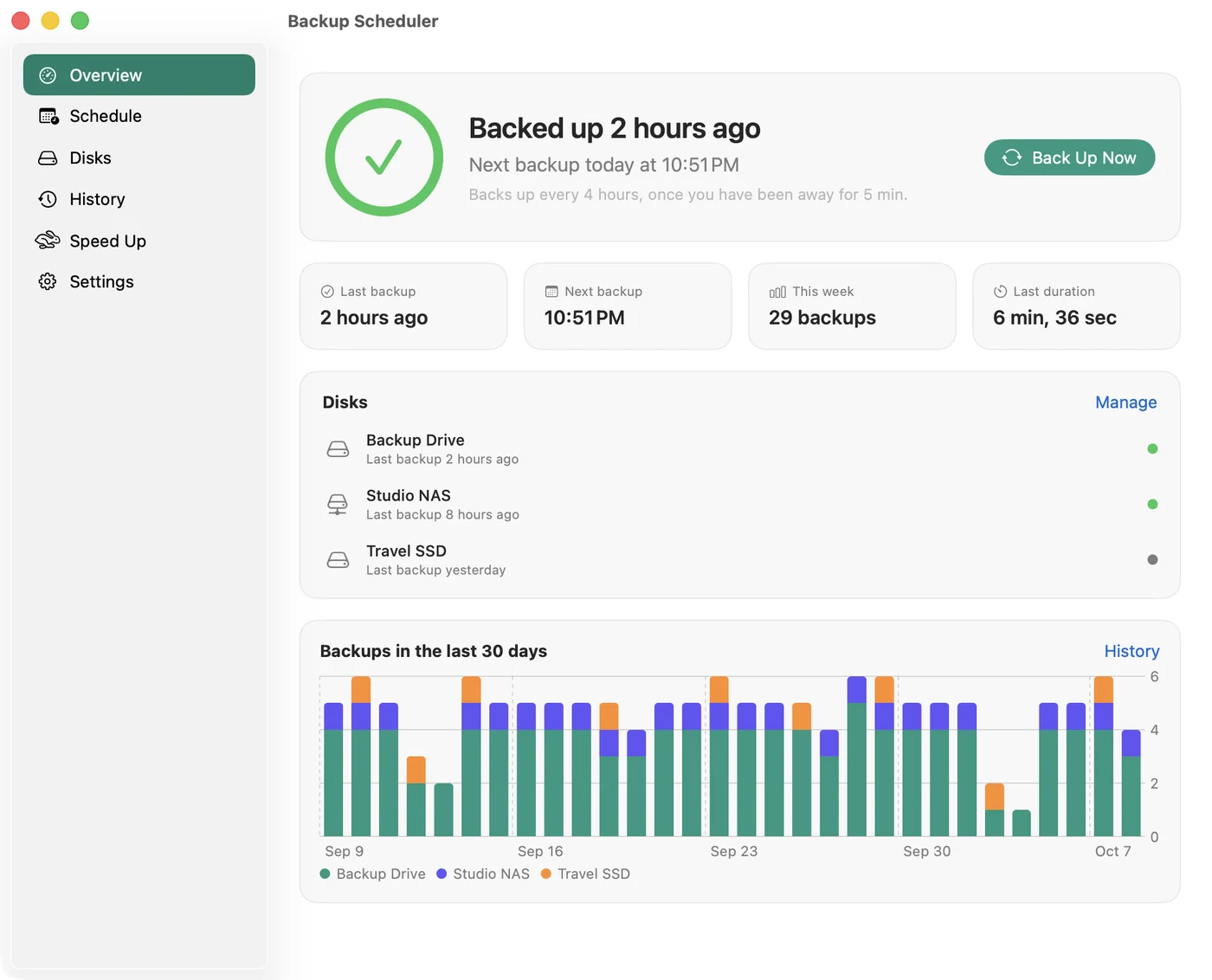Click the '10:51 PM' next backup value
1212x980 pixels.
pos(584,318)
